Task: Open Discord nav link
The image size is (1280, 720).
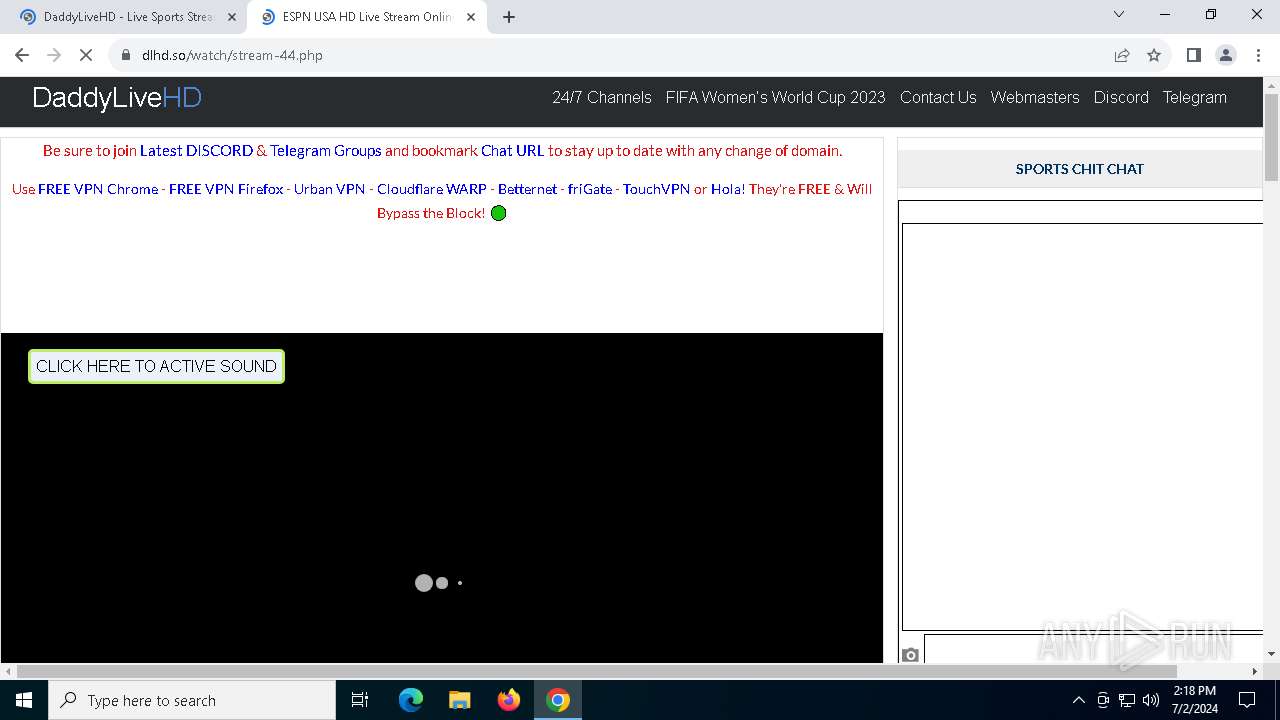Action: coord(1121,97)
